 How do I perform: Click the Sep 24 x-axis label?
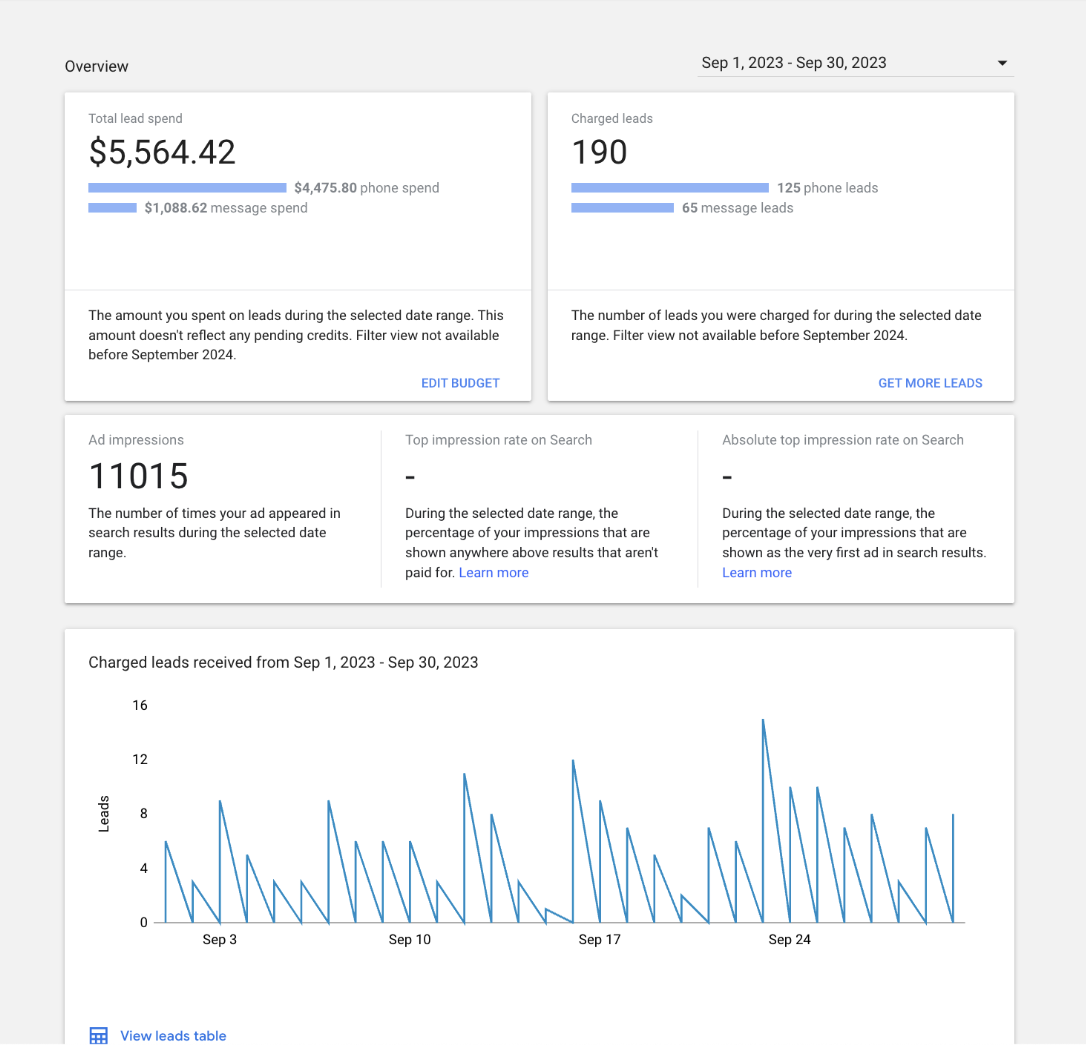[x=789, y=940]
